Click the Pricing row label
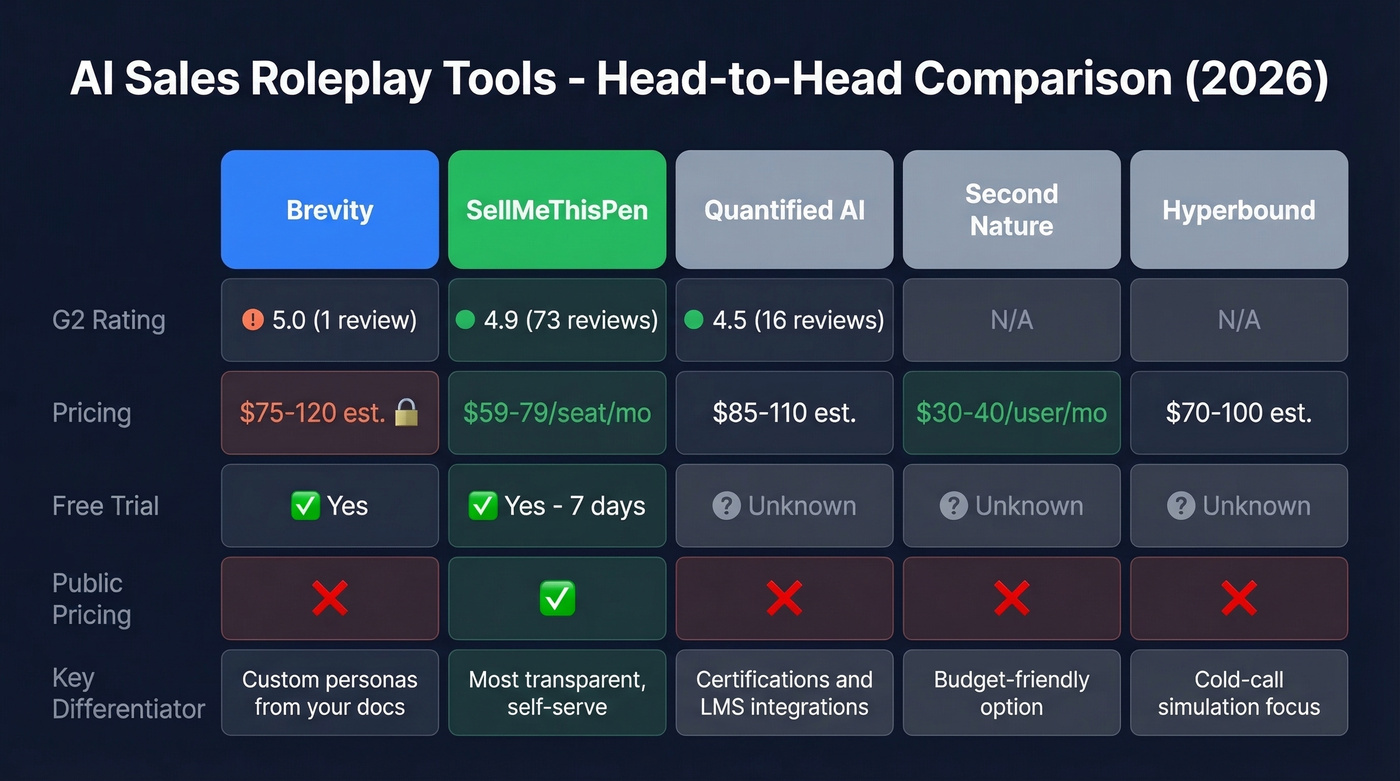The width and height of the screenshot is (1400, 781). (92, 413)
